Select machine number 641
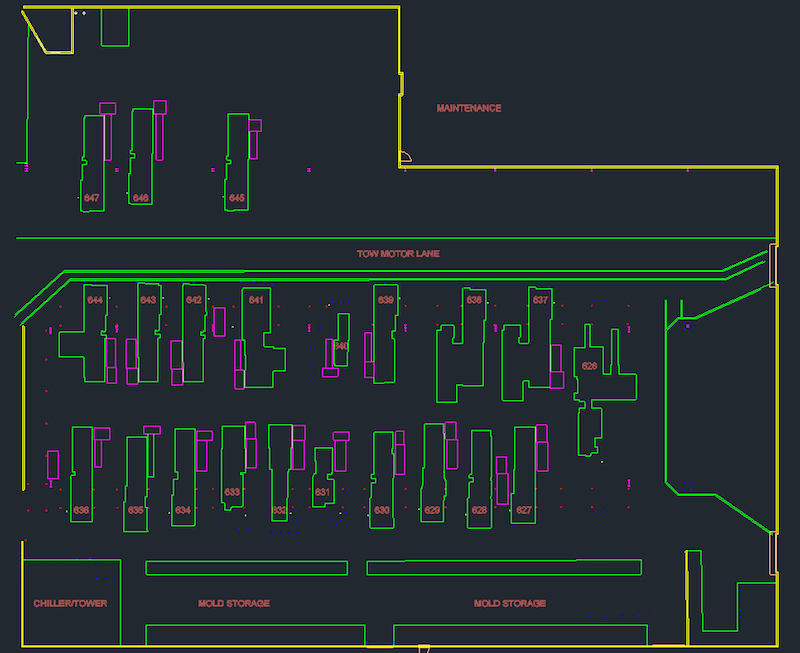Screen dimensions: 800x653 257,300
